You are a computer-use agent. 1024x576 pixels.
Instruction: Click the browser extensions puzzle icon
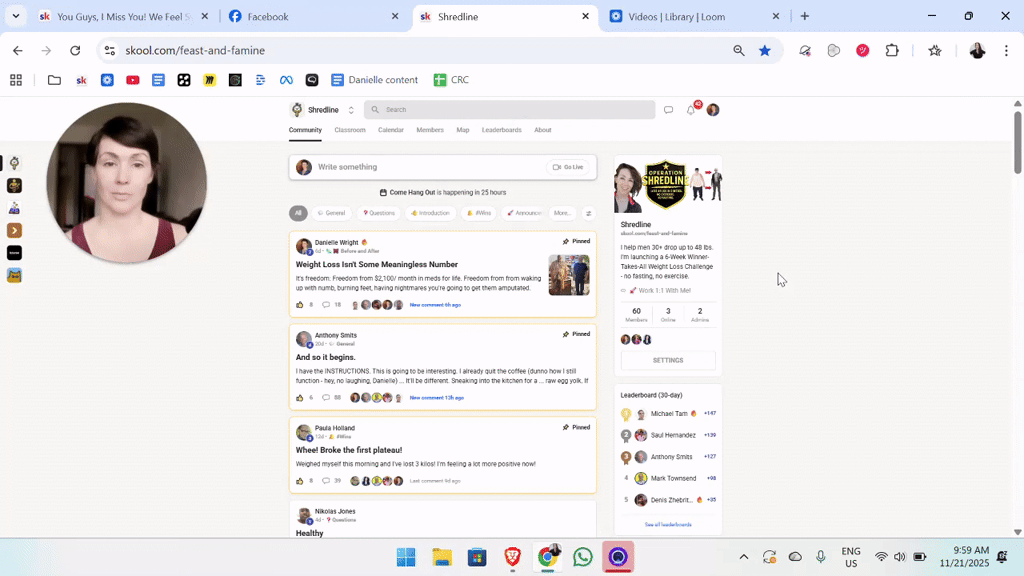coord(891,50)
